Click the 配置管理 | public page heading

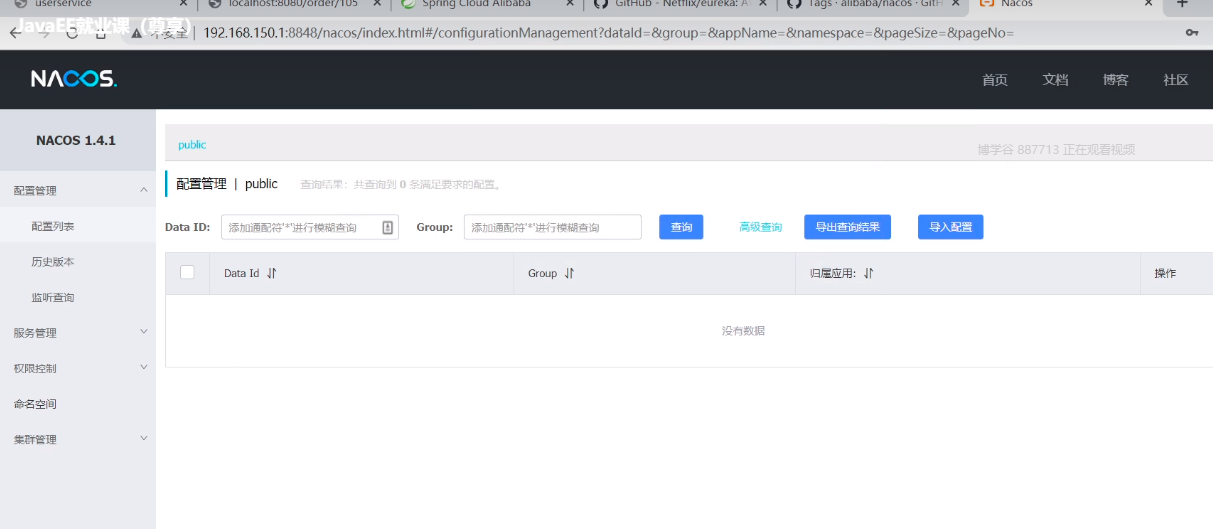(227, 184)
